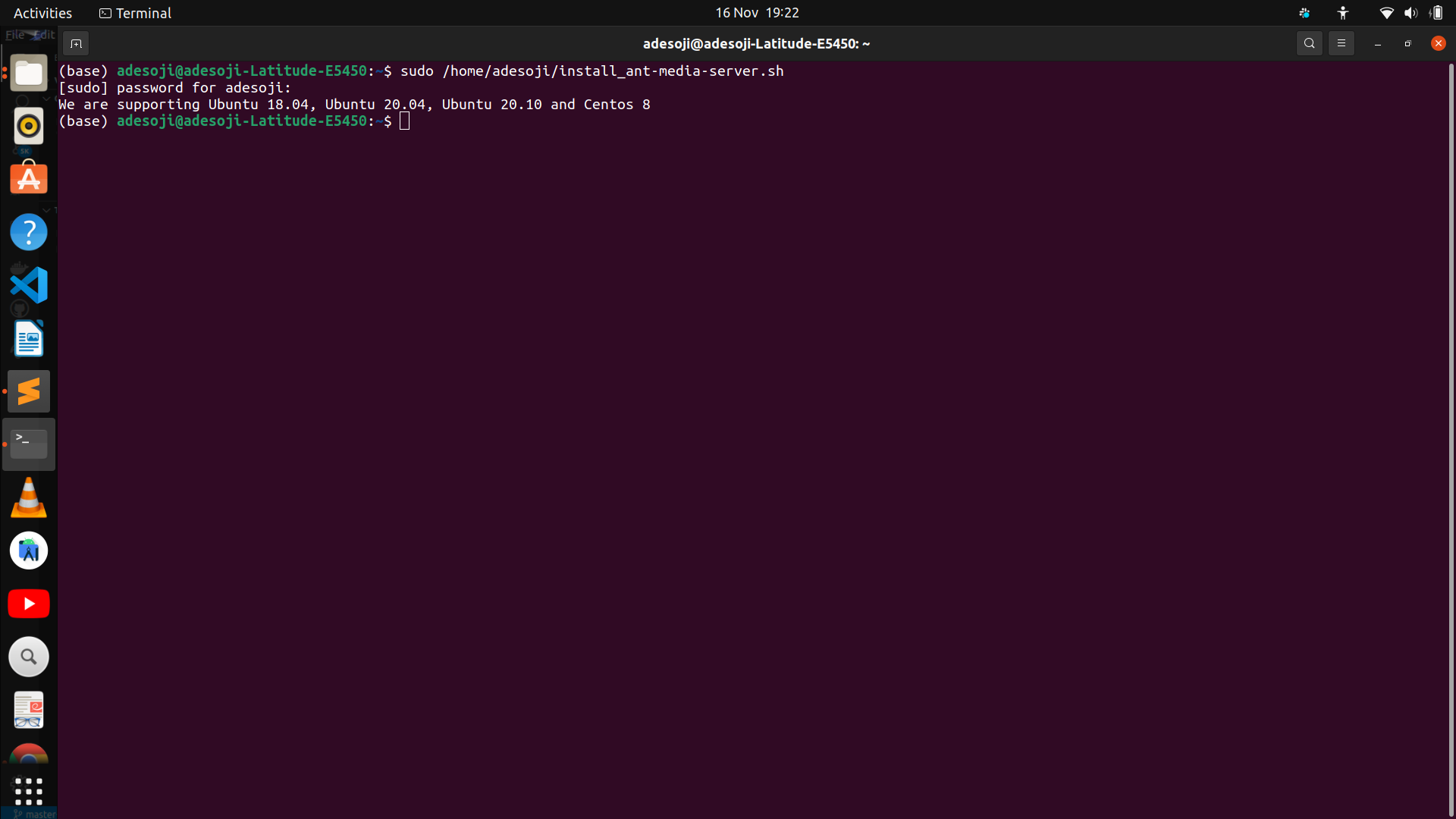Click Activities in the top bar
This screenshot has width=1456, height=819.
tap(42, 13)
